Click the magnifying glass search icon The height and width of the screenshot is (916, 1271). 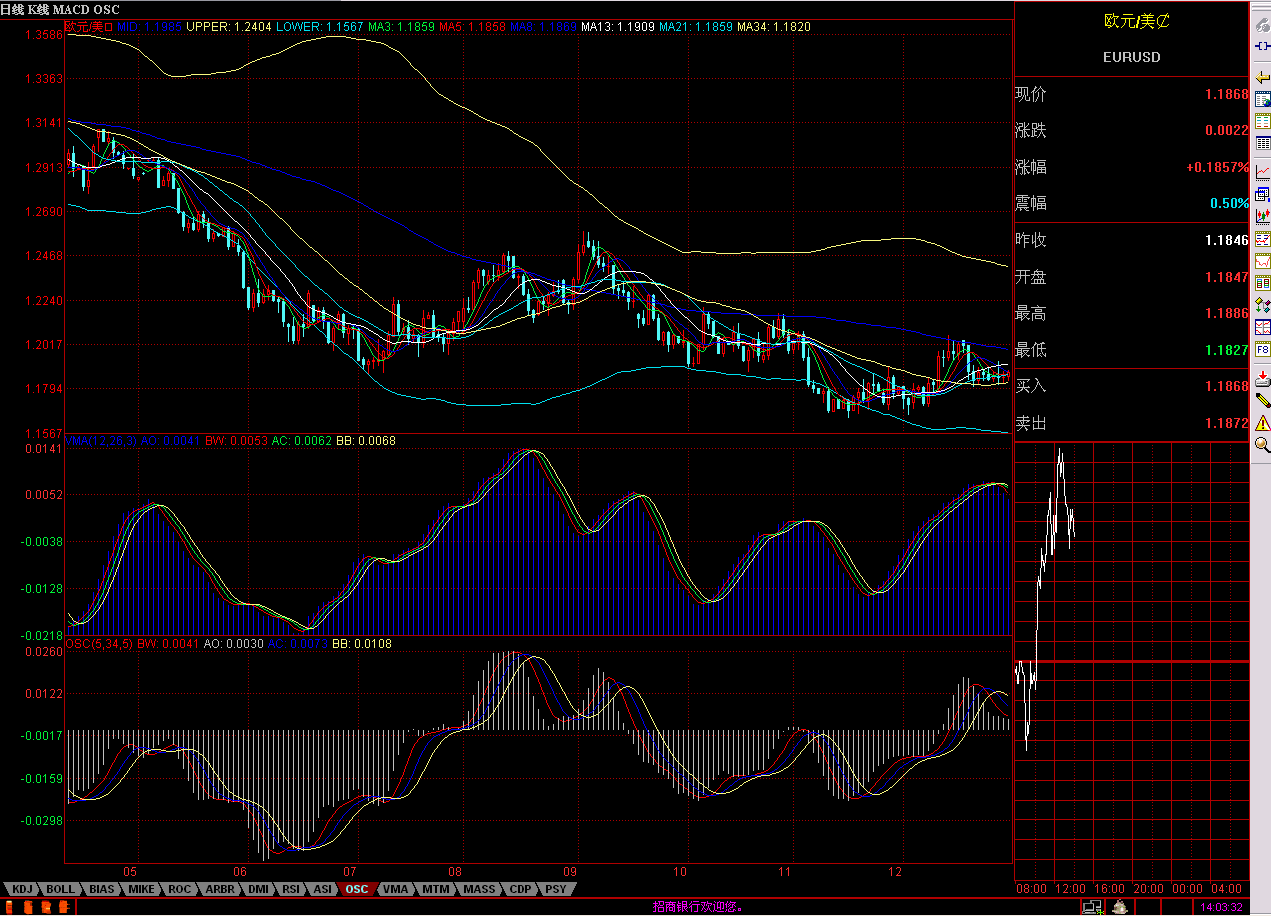point(1262,445)
